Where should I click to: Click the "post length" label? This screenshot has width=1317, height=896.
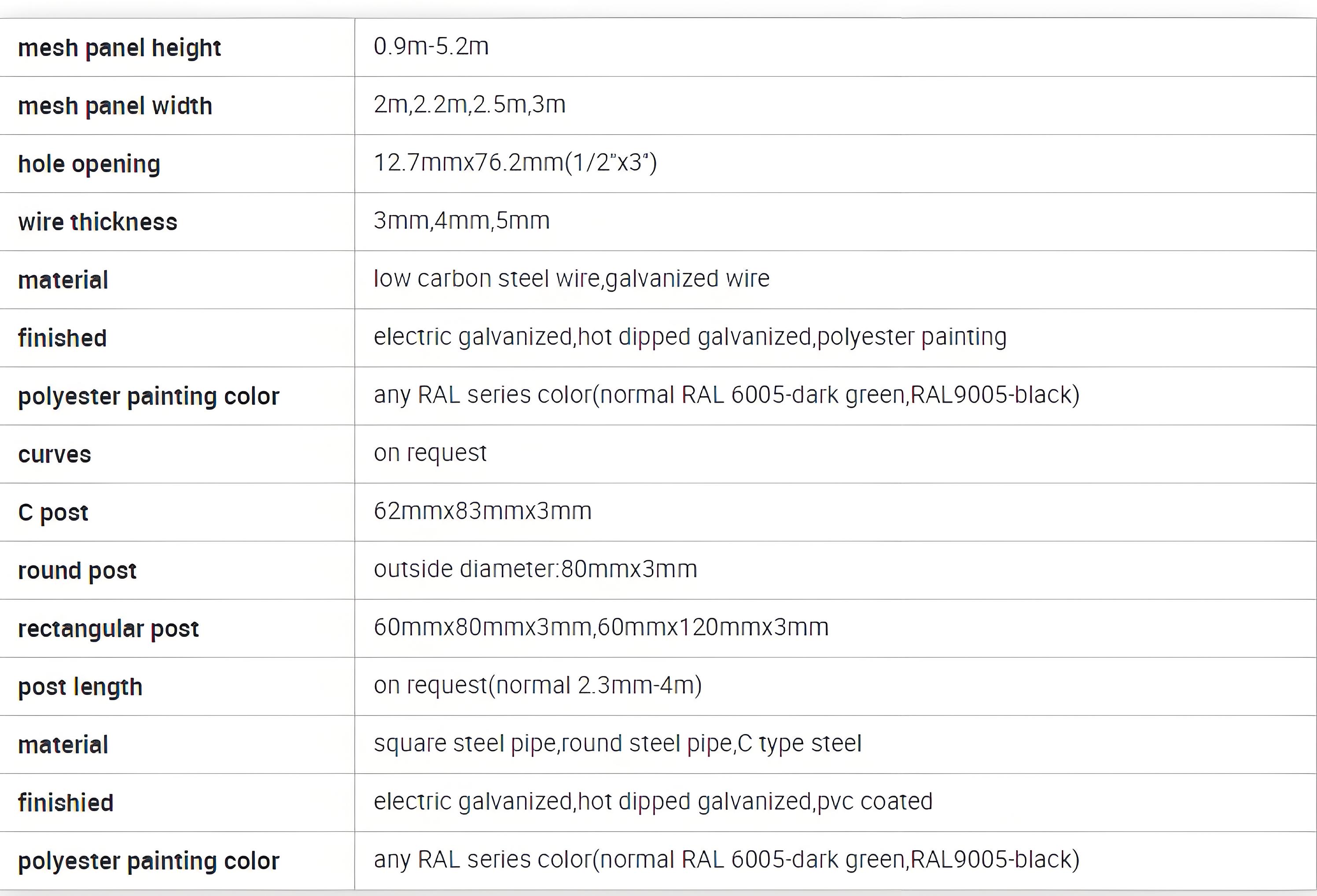tap(80, 687)
